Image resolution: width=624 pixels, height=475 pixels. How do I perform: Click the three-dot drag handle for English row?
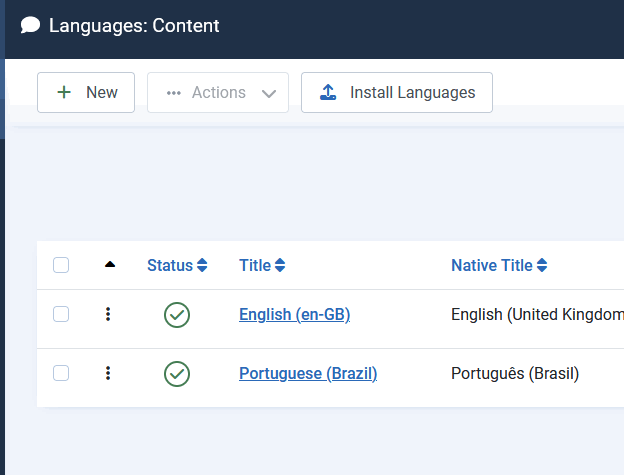coord(108,315)
